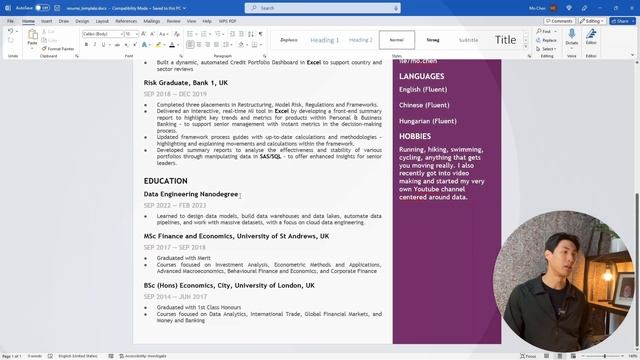
Task: Expand the Styles gallery more arrow
Action: [x=526, y=47]
